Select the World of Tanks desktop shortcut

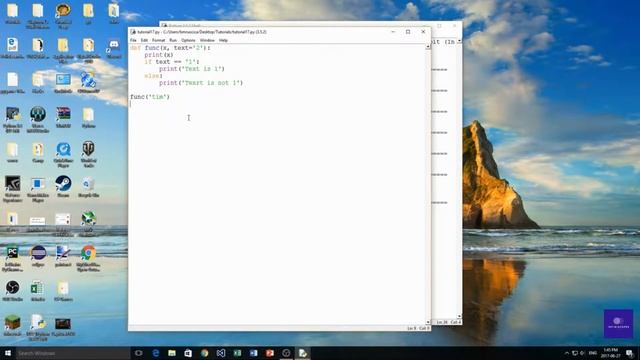point(88,153)
